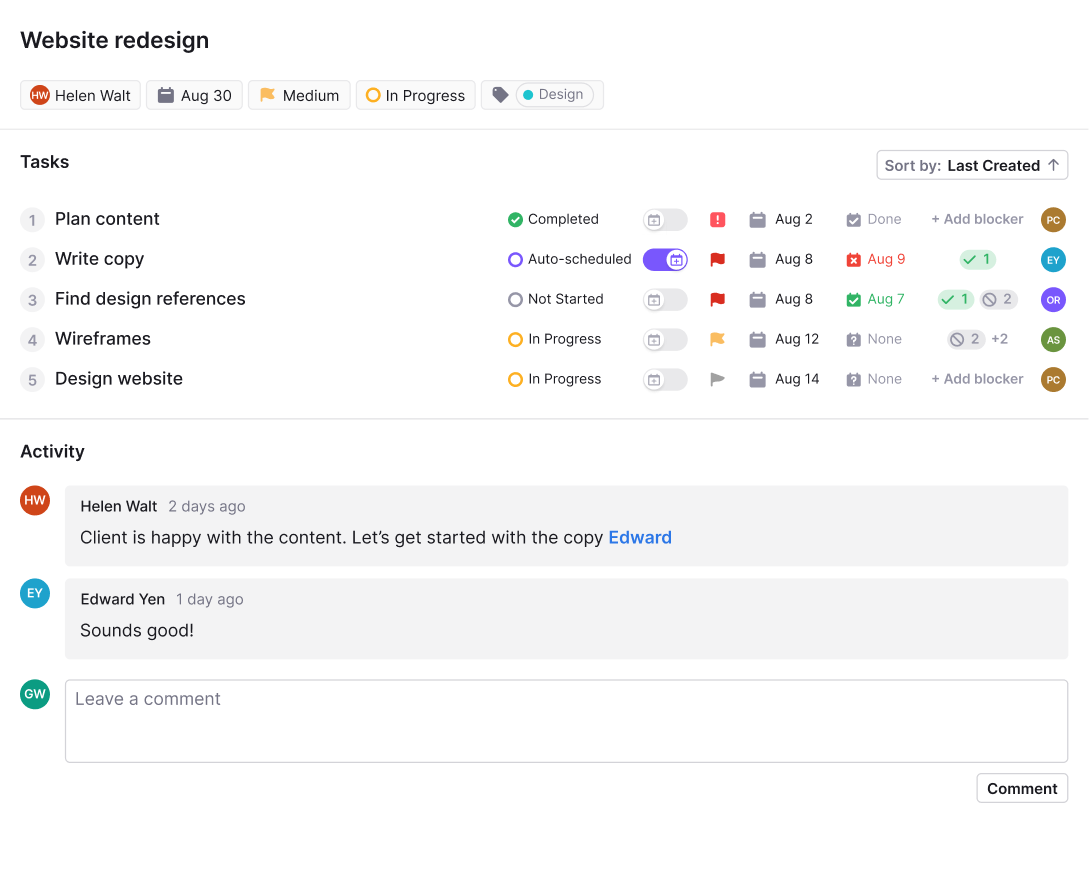Image resolution: width=1089 pixels, height=870 pixels.
Task: Click the urgent exclamation icon on Plan content
Action: pos(717,220)
